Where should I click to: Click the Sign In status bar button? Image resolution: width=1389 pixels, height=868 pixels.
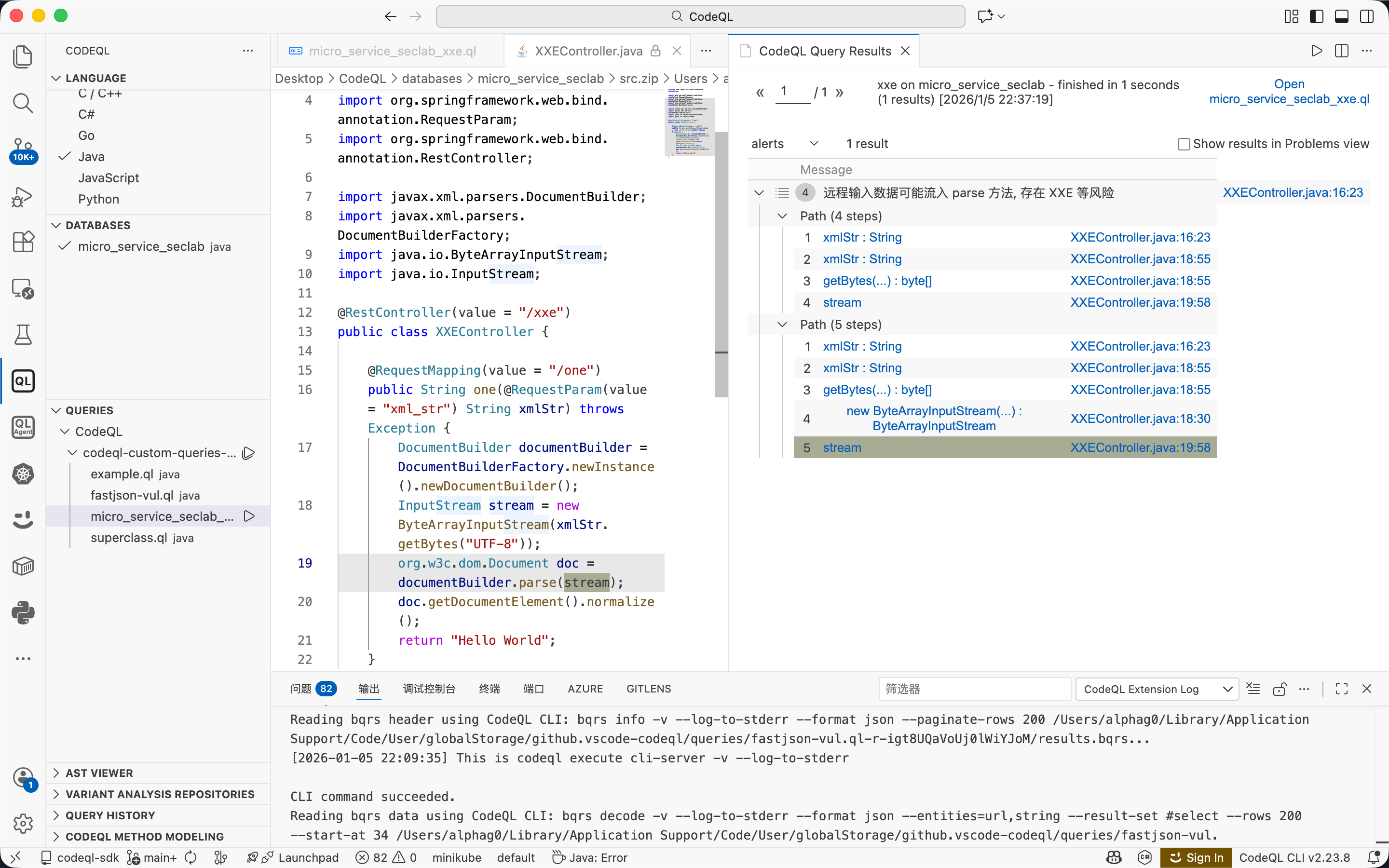(x=1196, y=857)
